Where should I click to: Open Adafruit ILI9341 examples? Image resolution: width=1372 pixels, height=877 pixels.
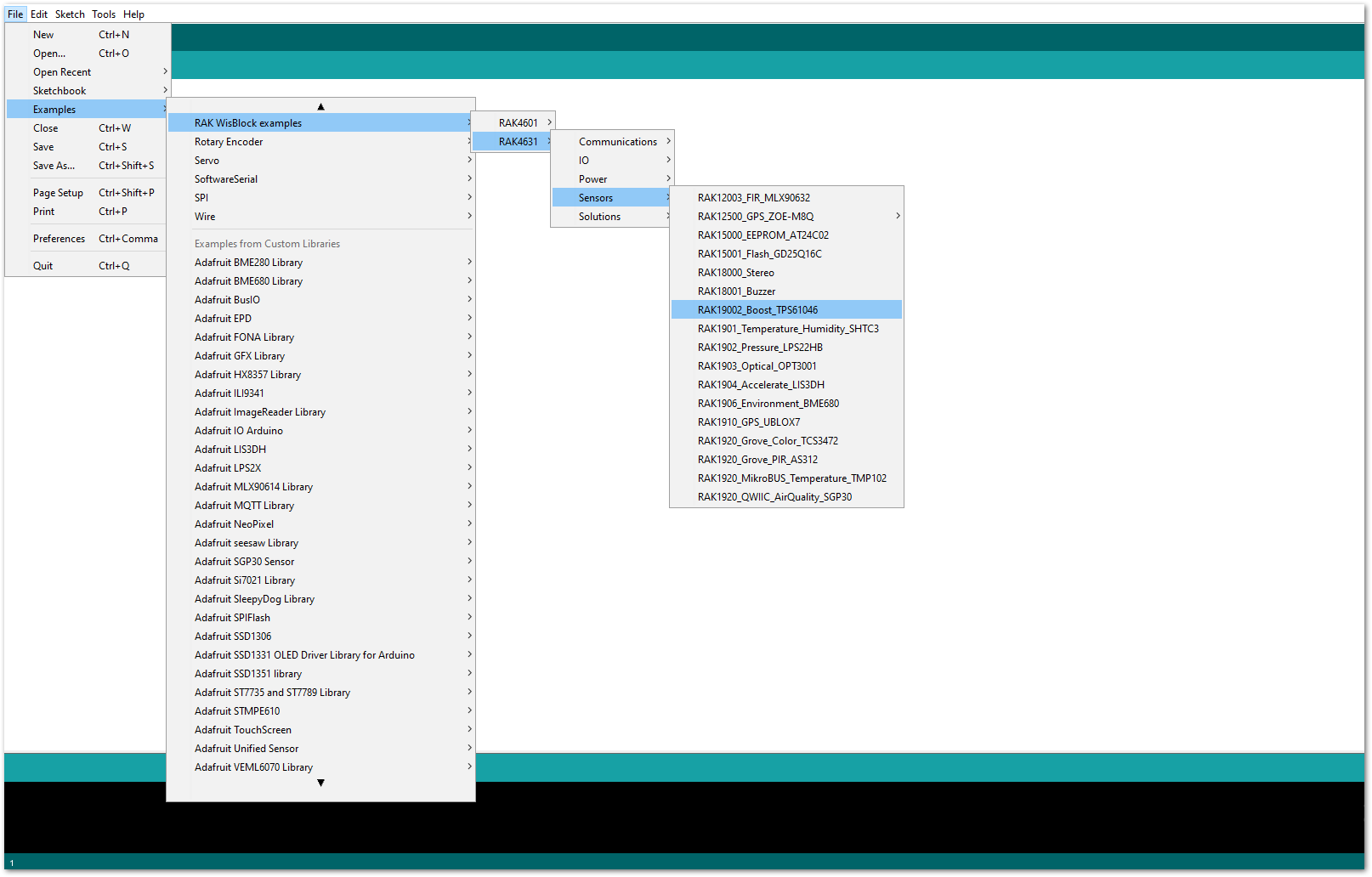click(320, 393)
